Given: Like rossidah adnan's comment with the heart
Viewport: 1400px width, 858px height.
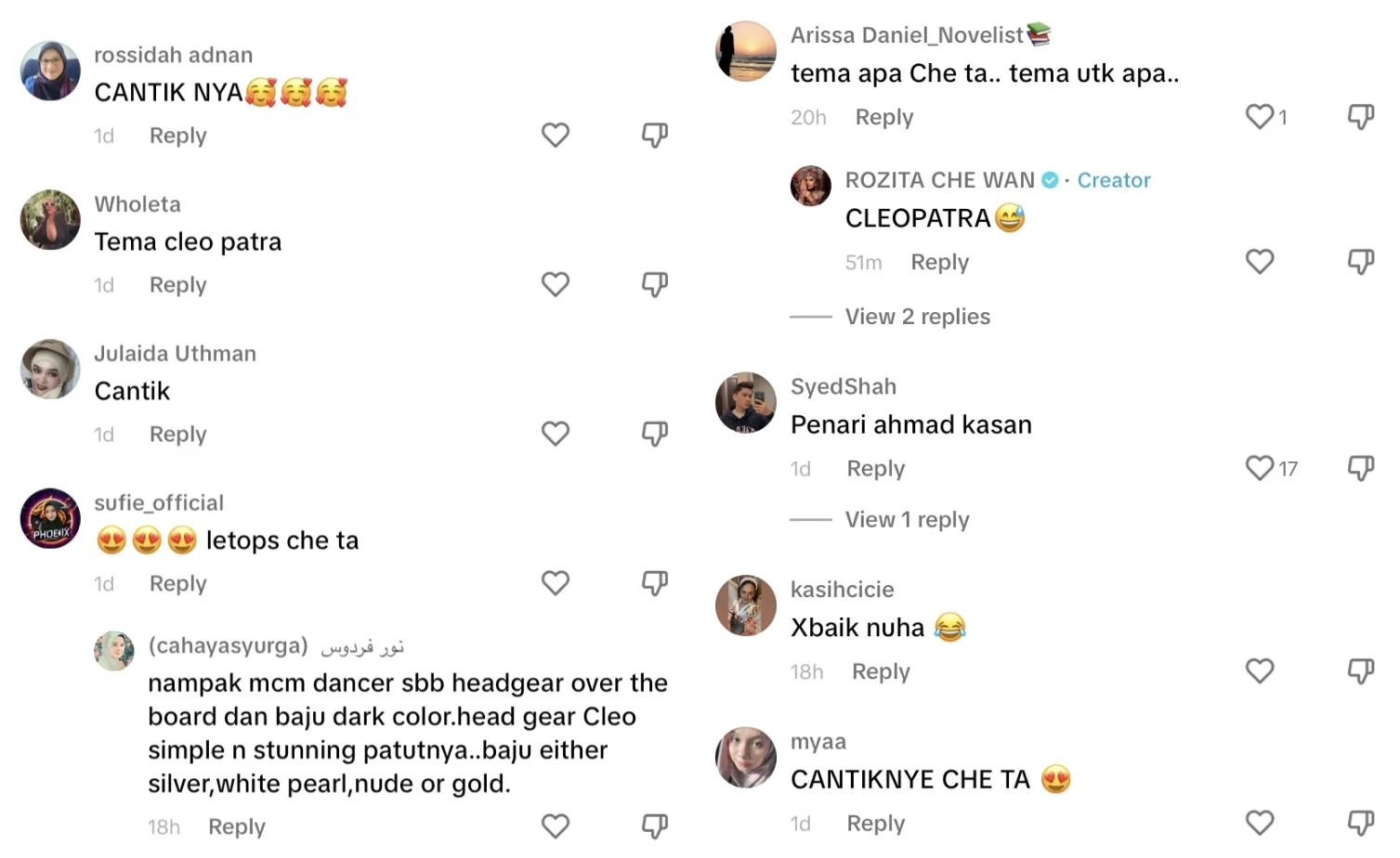Looking at the screenshot, I should pos(556,136).
